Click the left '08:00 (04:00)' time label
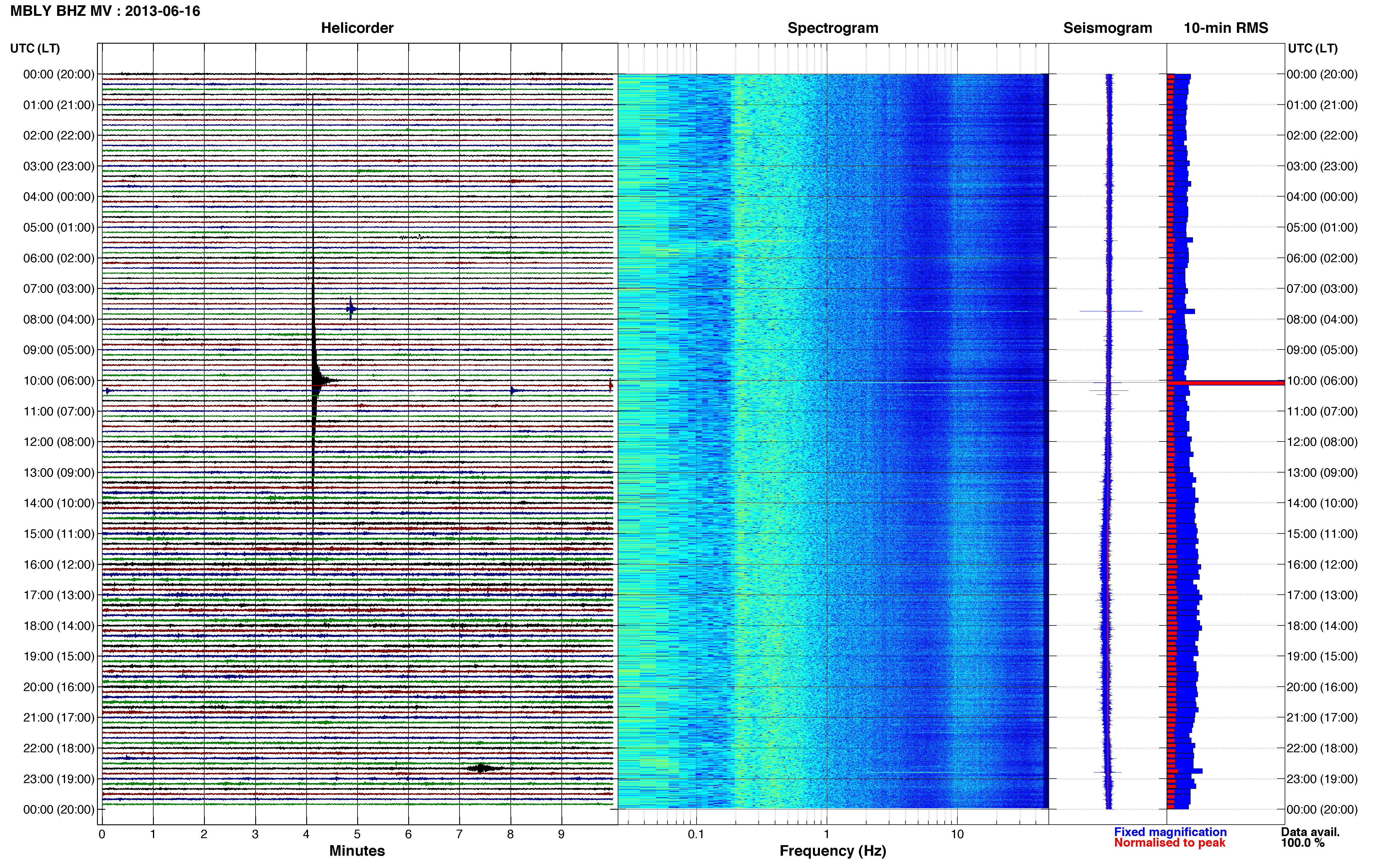 pos(59,319)
